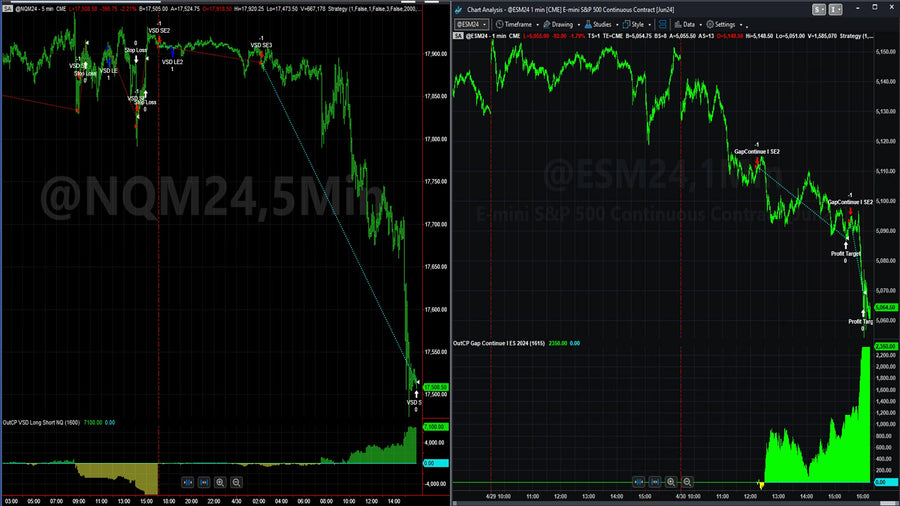Click the window linking icon beside Style
The image size is (900, 506).
coord(662,25)
